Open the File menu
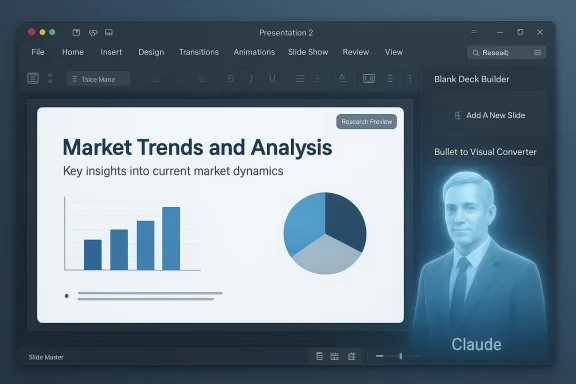Viewport: 576px width, 384px height. (38, 52)
